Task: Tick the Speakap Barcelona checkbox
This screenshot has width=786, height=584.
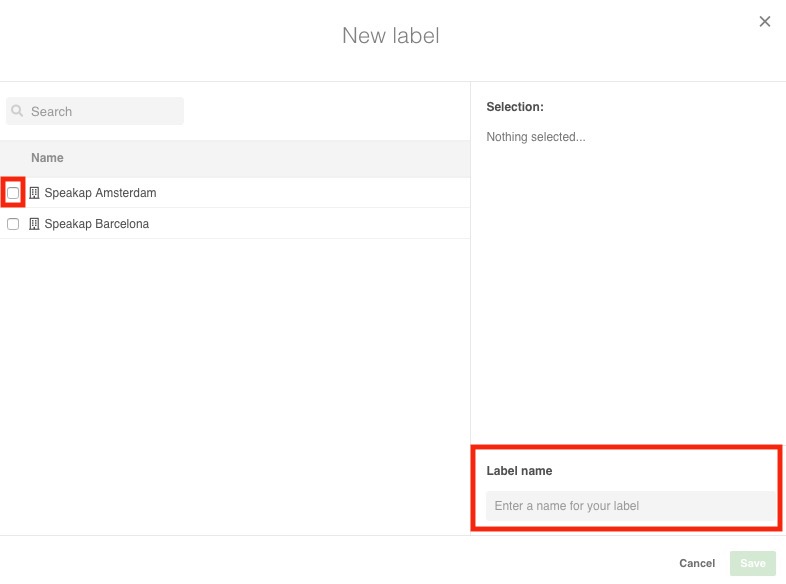Action: pyautogui.click(x=13, y=224)
